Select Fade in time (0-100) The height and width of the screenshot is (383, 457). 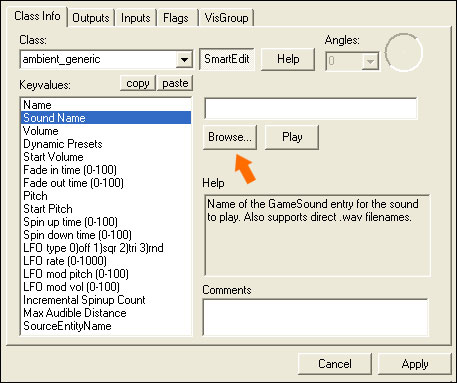click(106, 170)
